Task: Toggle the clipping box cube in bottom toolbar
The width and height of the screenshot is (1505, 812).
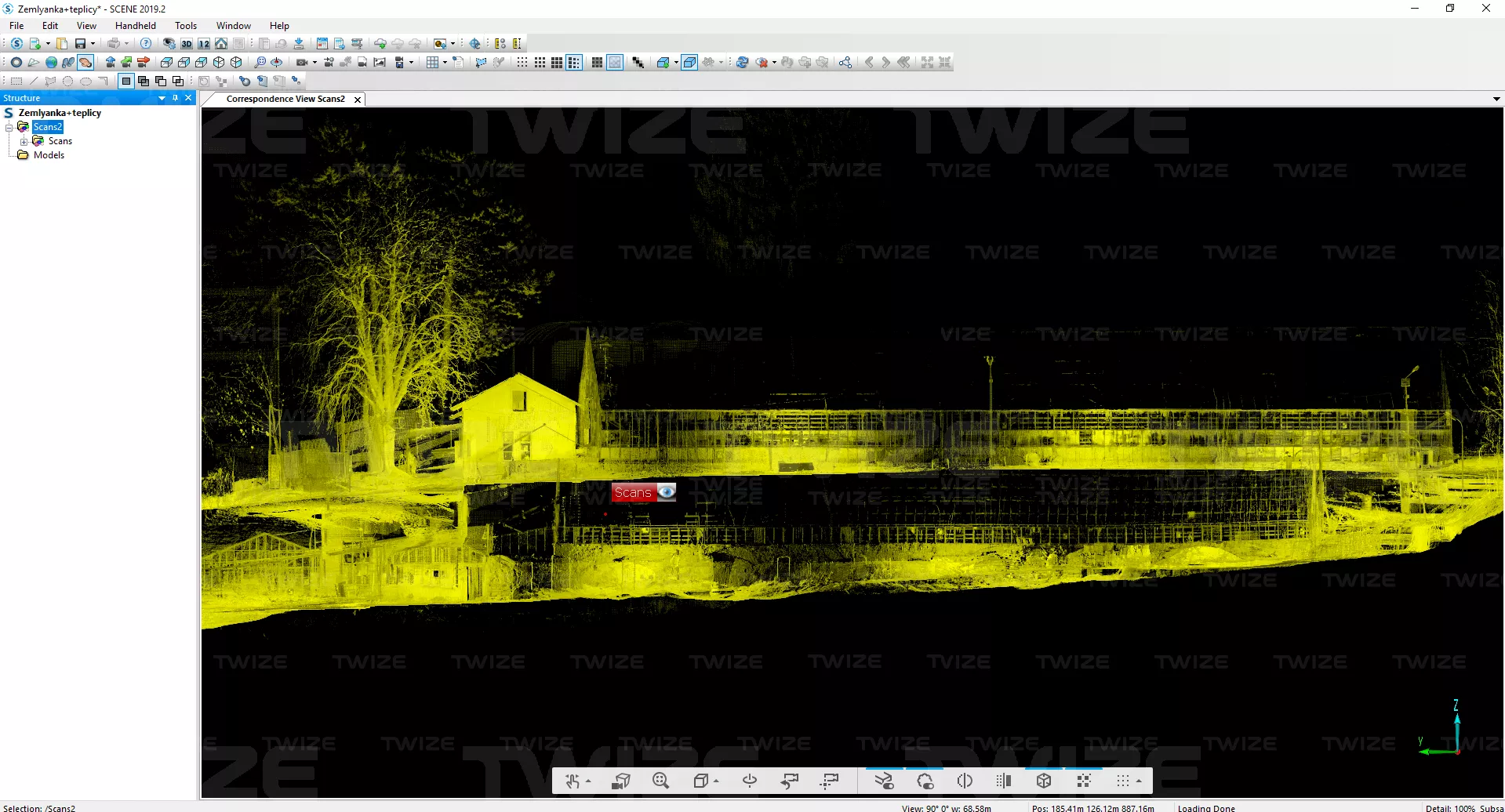Action: [1043, 781]
